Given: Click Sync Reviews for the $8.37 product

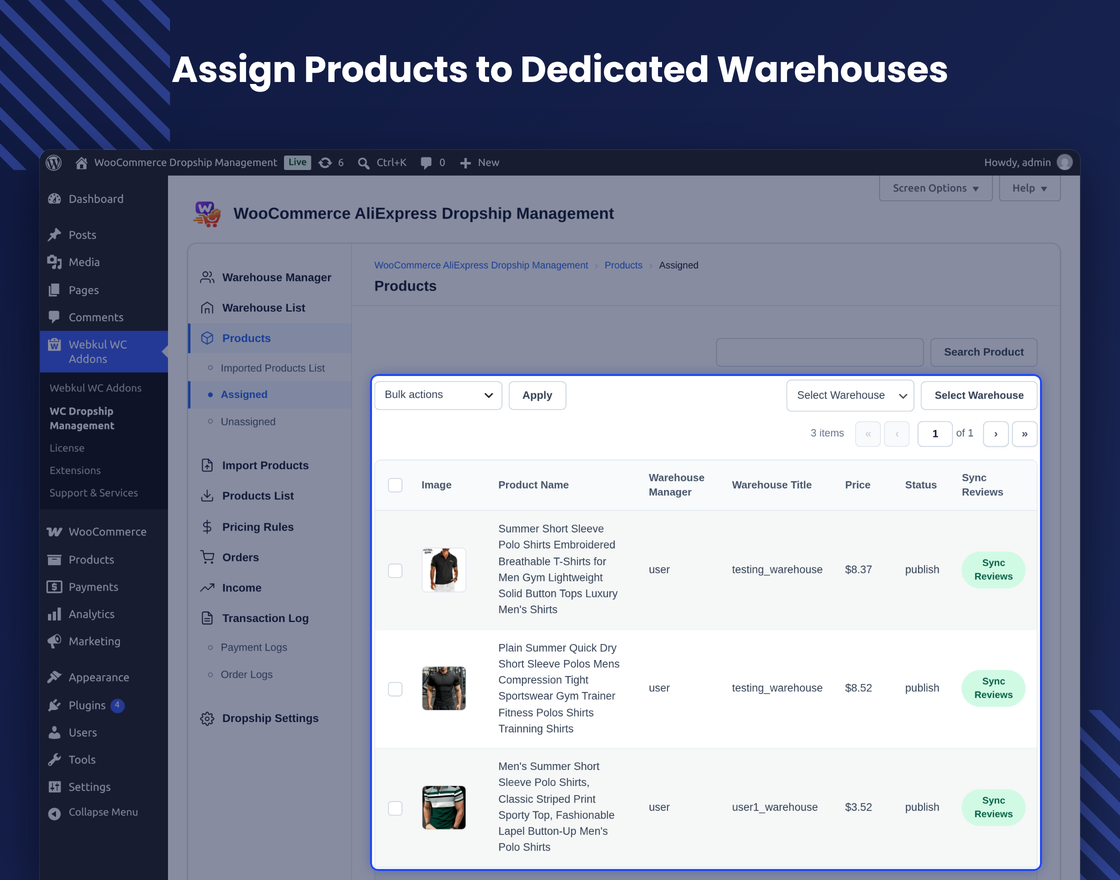Looking at the screenshot, I should 993,570.
